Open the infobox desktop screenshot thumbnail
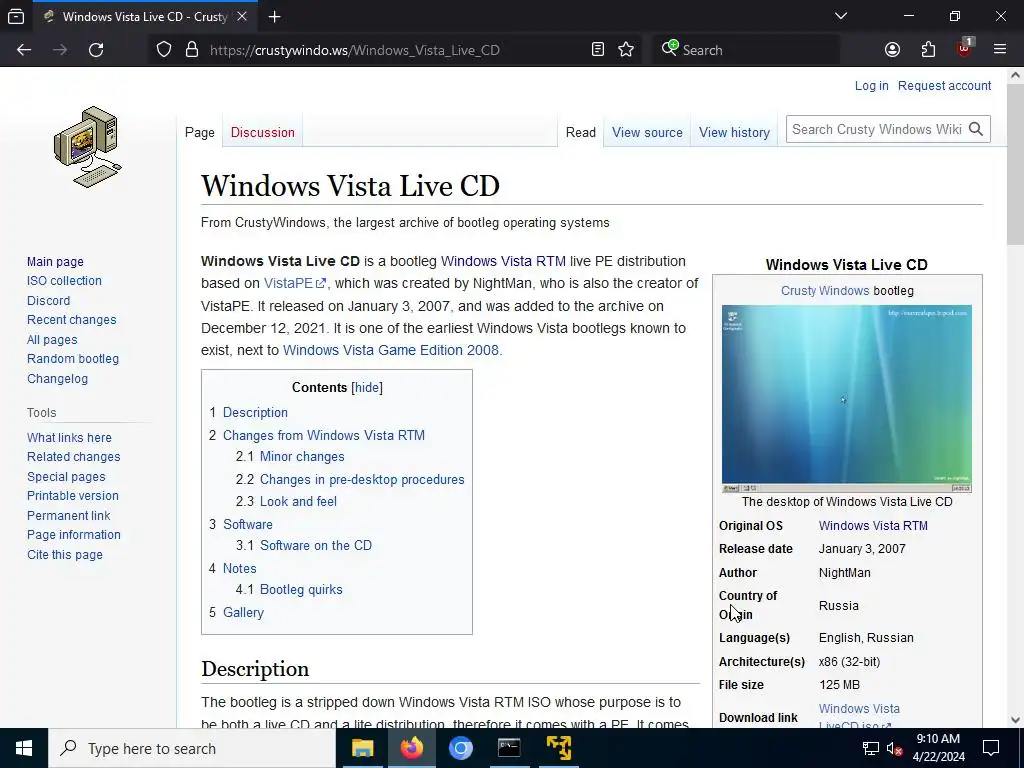Screen dimensions: 1024x768 pos(846,398)
